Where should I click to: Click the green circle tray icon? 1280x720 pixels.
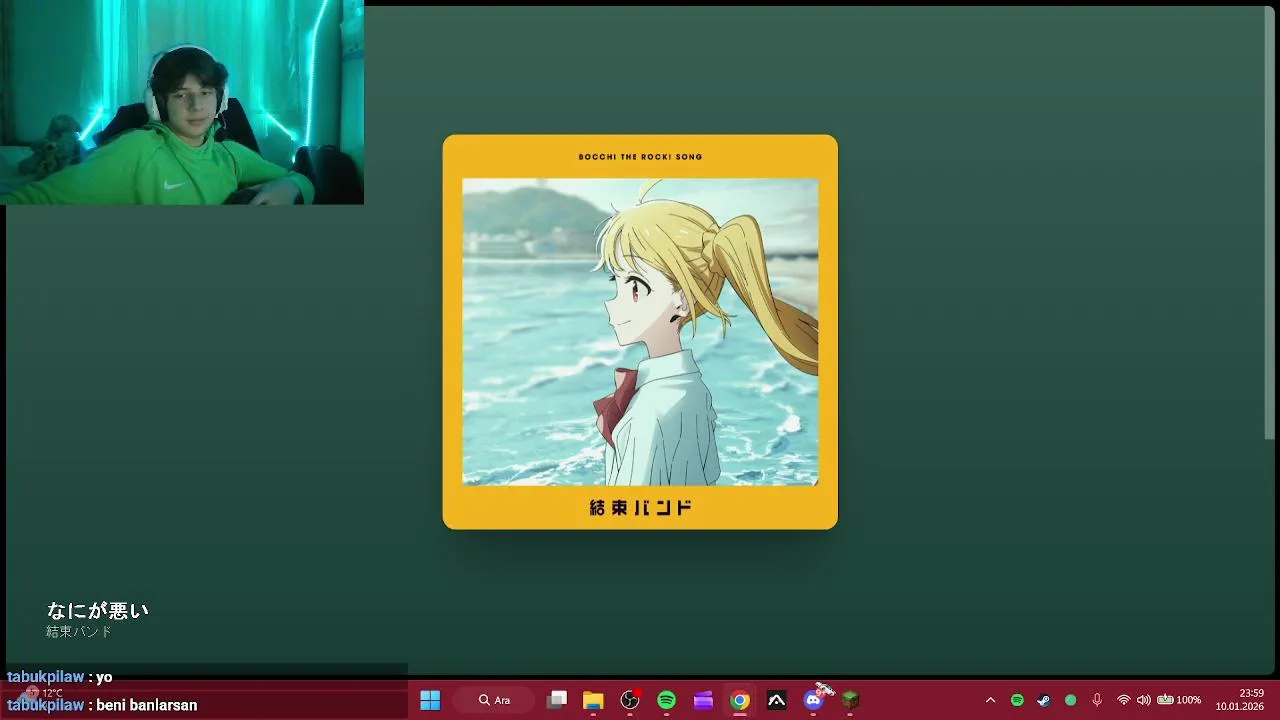(1071, 700)
